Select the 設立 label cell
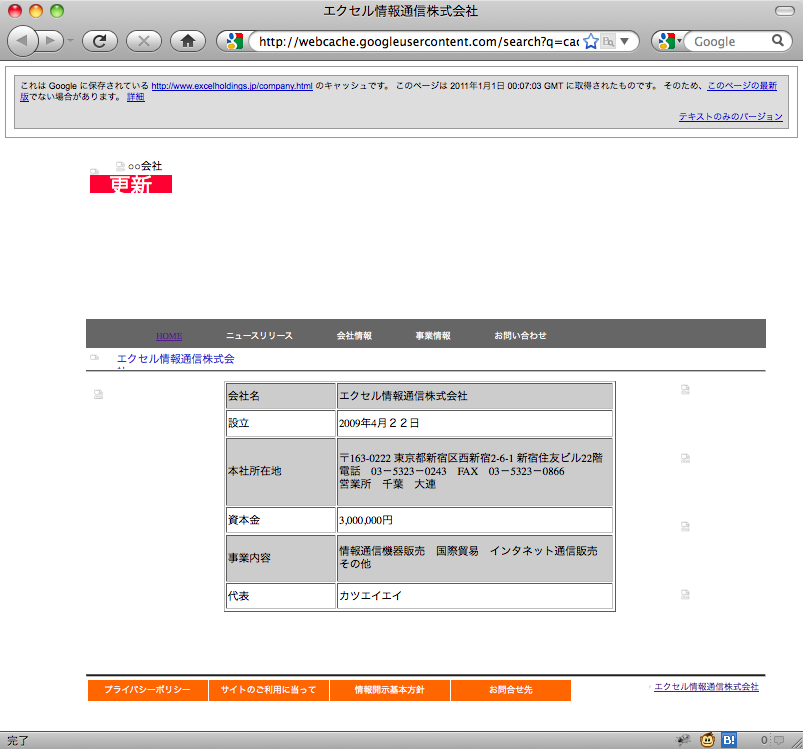 pyautogui.click(x=281, y=423)
